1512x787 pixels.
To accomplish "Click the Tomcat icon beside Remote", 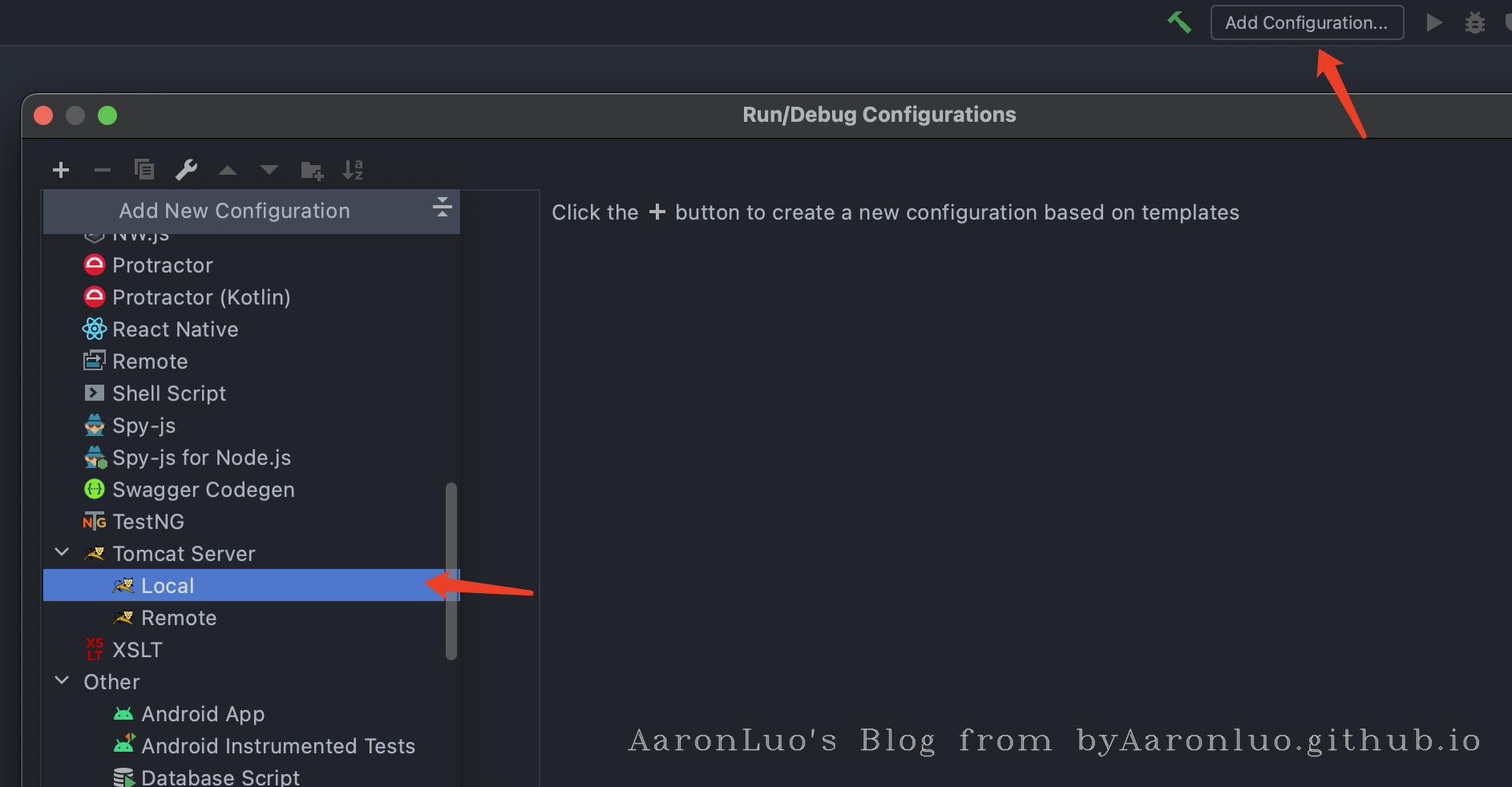I will [x=123, y=618].
